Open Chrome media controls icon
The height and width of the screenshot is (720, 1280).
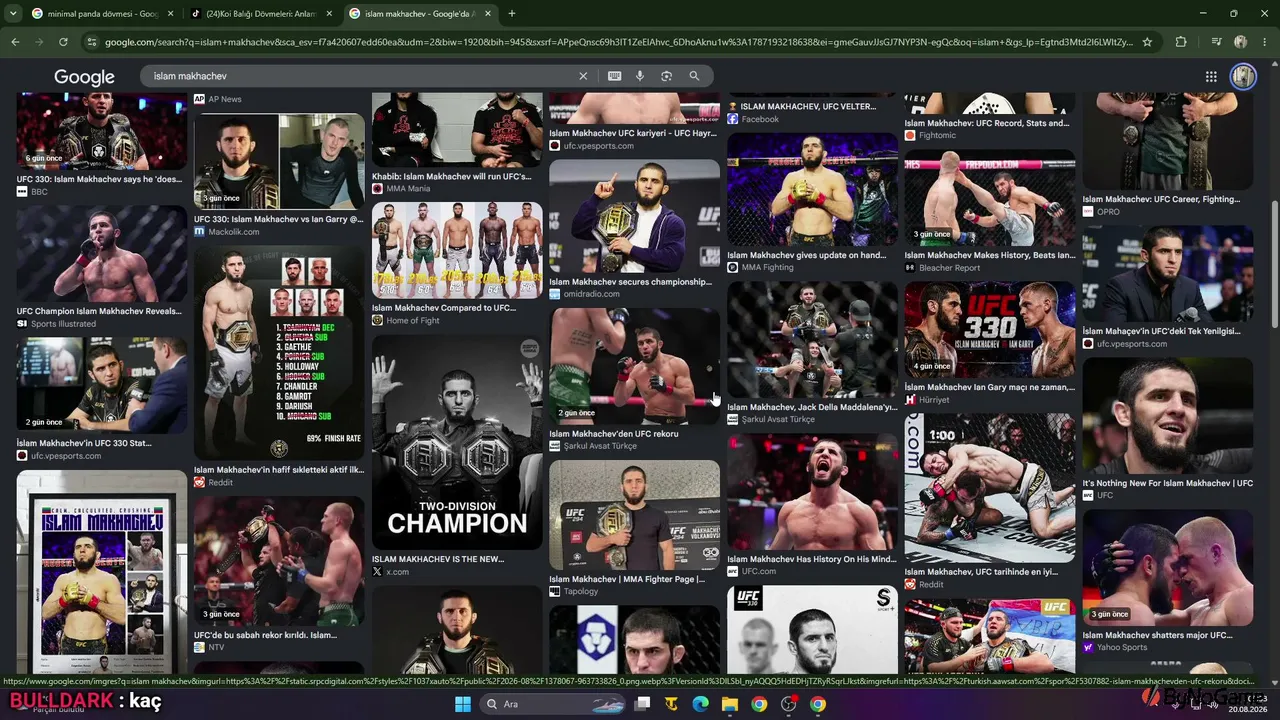coord(1216,42)
